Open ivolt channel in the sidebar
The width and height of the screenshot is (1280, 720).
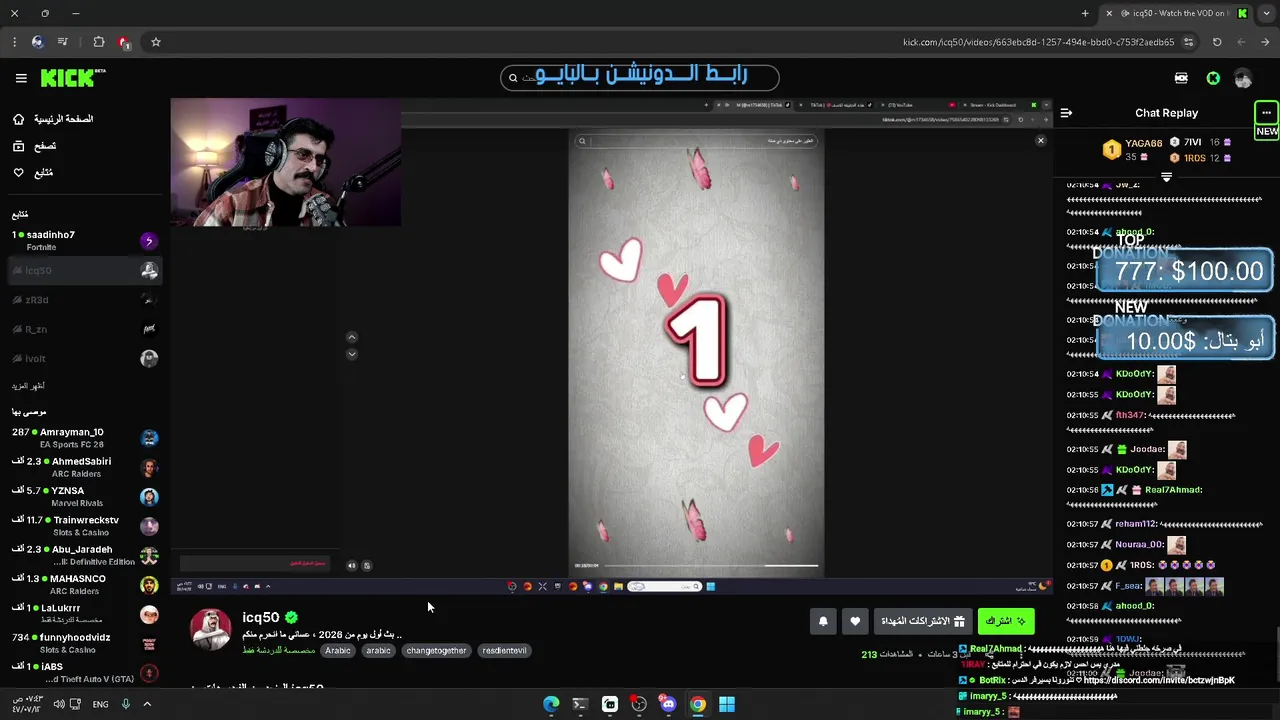click(84, 358)
